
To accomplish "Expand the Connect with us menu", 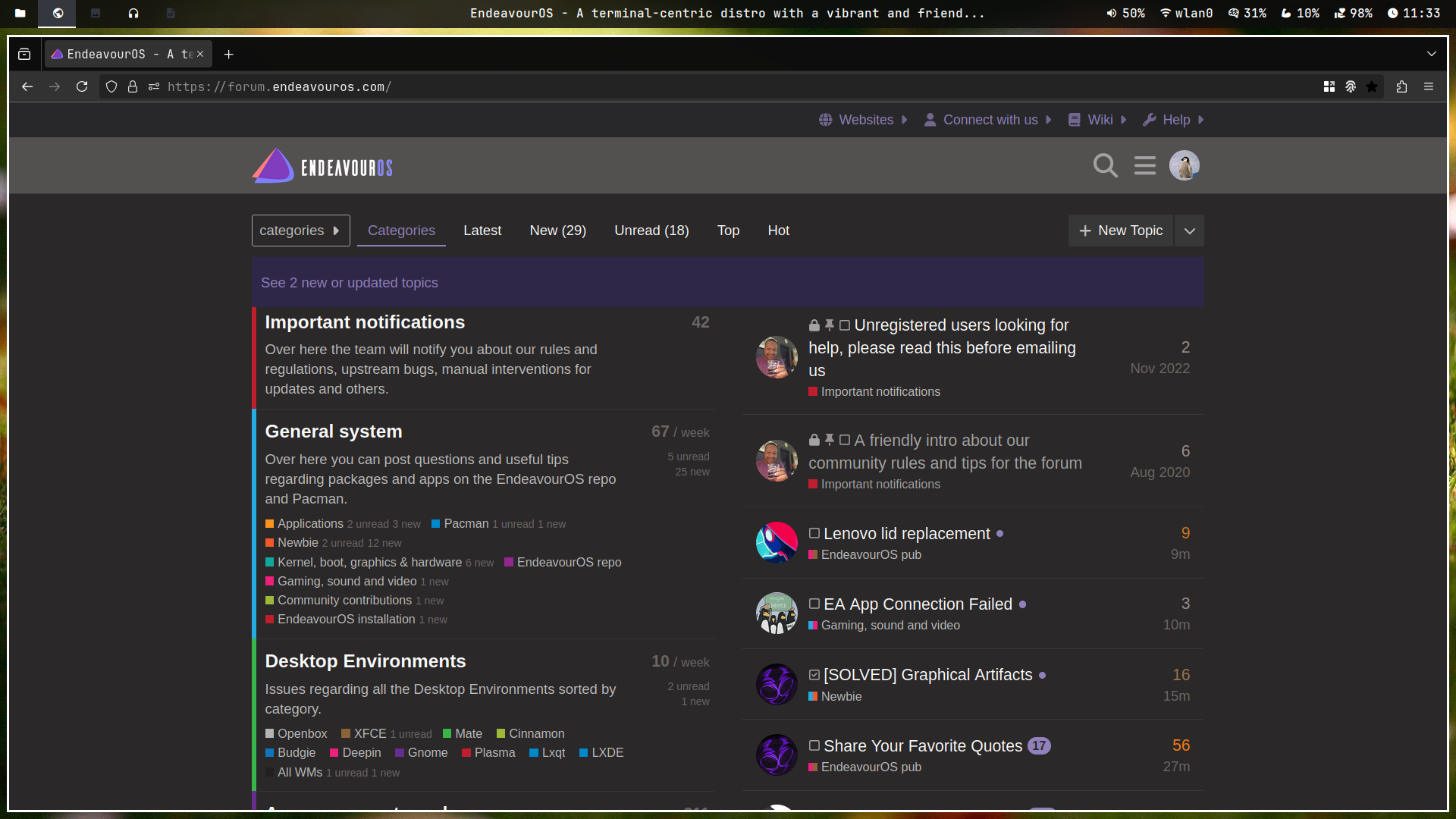I will (x=988, y=120).
